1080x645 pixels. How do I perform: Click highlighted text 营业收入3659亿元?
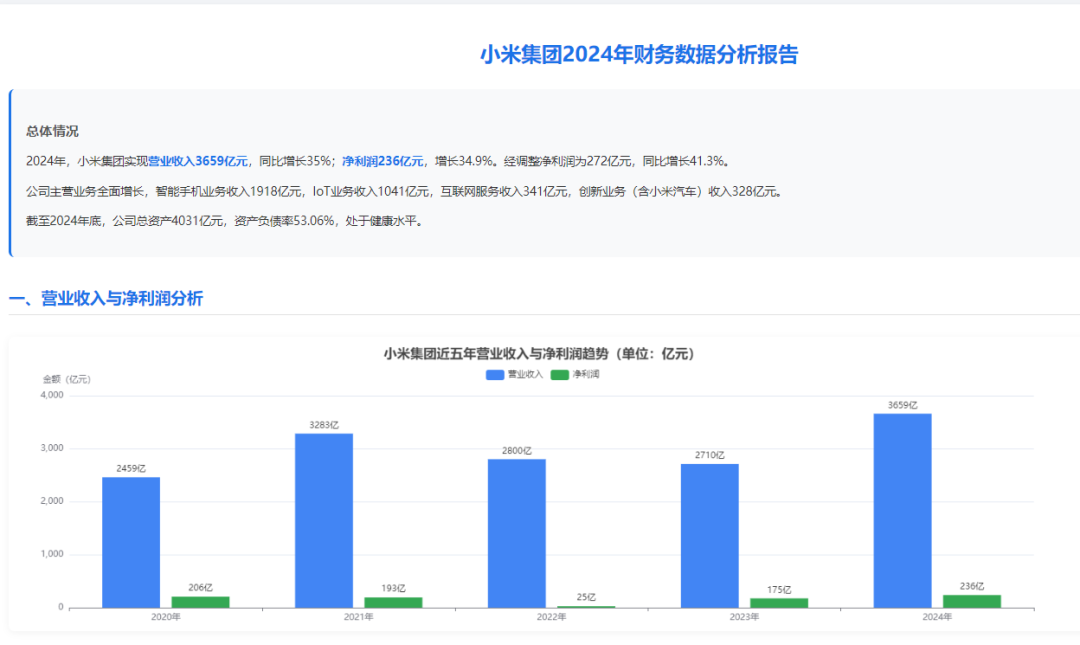[198, 161]
